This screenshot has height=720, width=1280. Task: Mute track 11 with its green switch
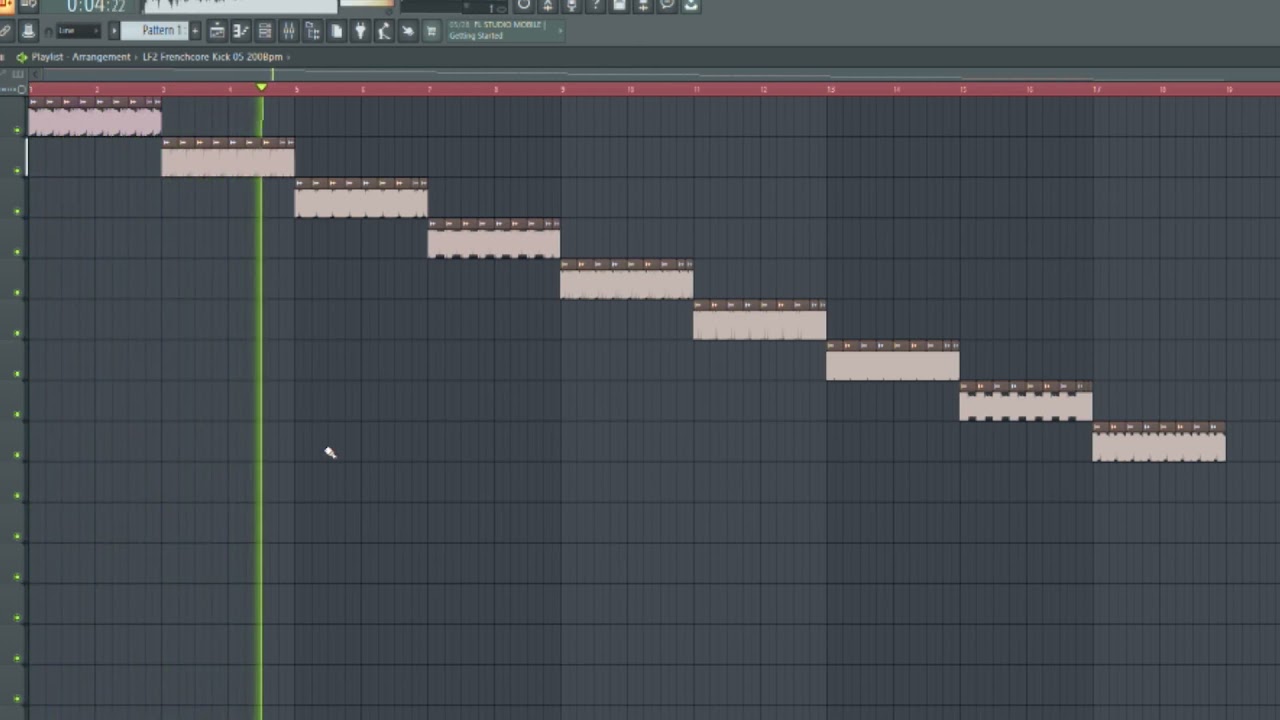coord(17,536)
